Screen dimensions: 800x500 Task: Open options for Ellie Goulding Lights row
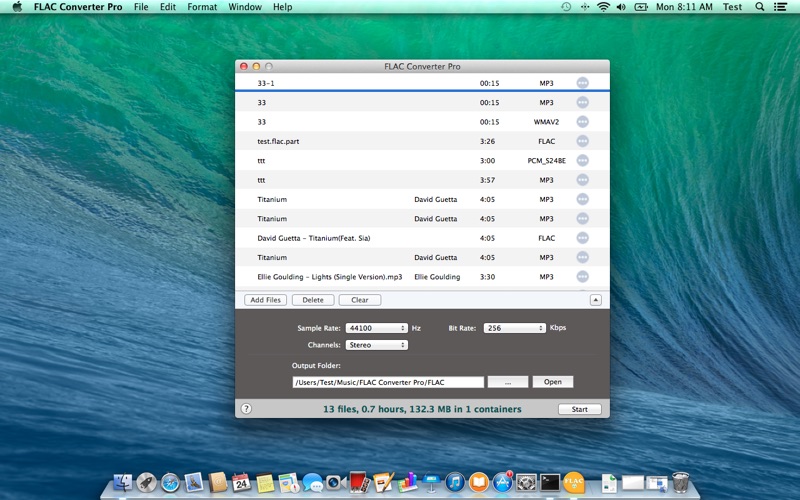click(582, 277)
